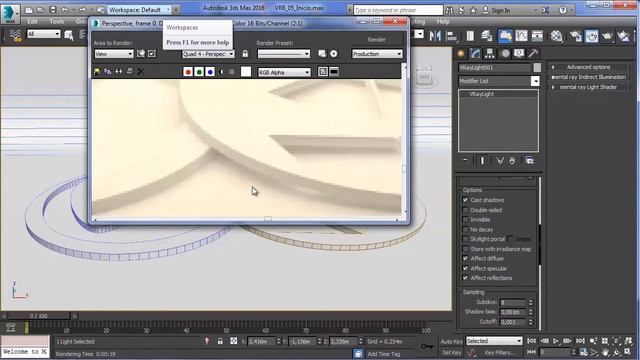640x360 pixels.
Task: Switch to the Create panel tab
Action: (461, 53)
